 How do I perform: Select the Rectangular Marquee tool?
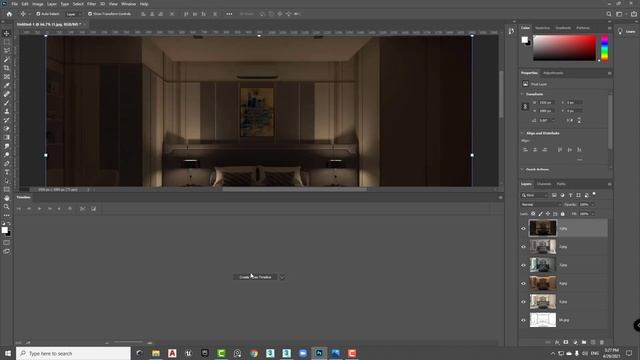pyautogui.click(x=7, y=42)
